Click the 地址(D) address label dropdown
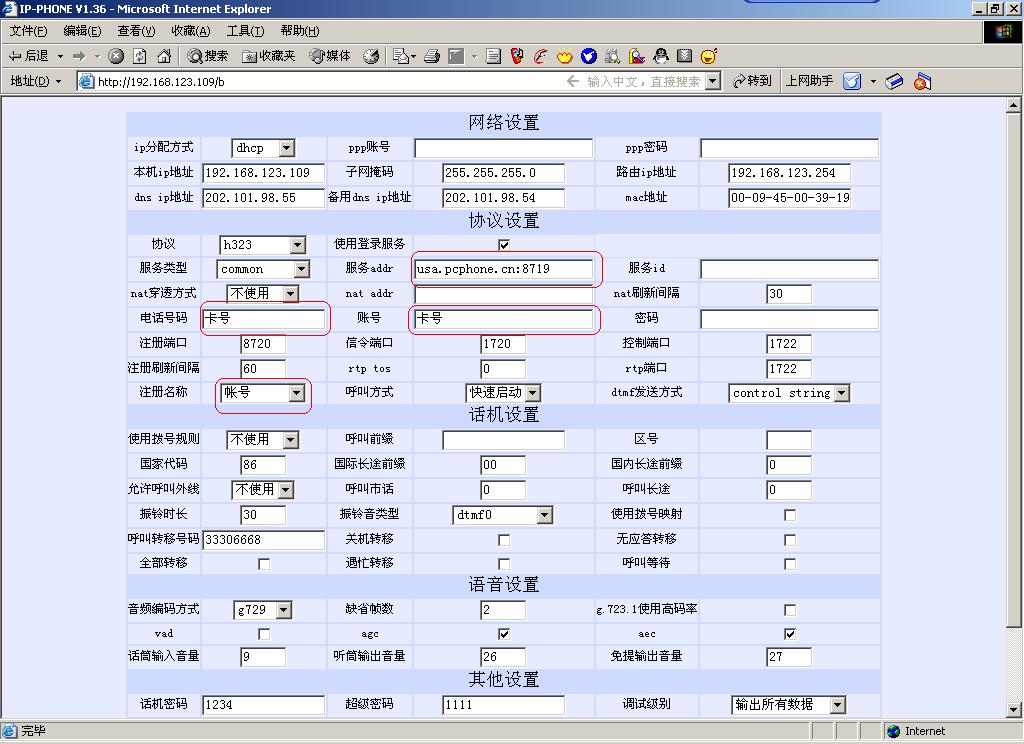This screenshot has height=744, width=1024. (35, 81)
